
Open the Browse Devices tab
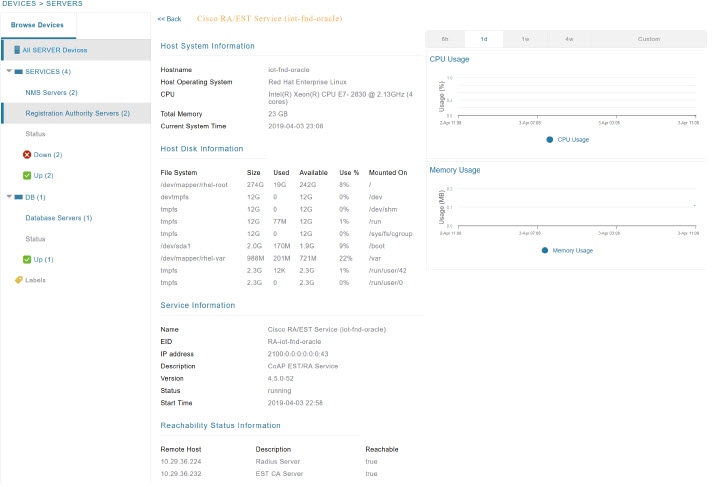(x=38, y=25)
